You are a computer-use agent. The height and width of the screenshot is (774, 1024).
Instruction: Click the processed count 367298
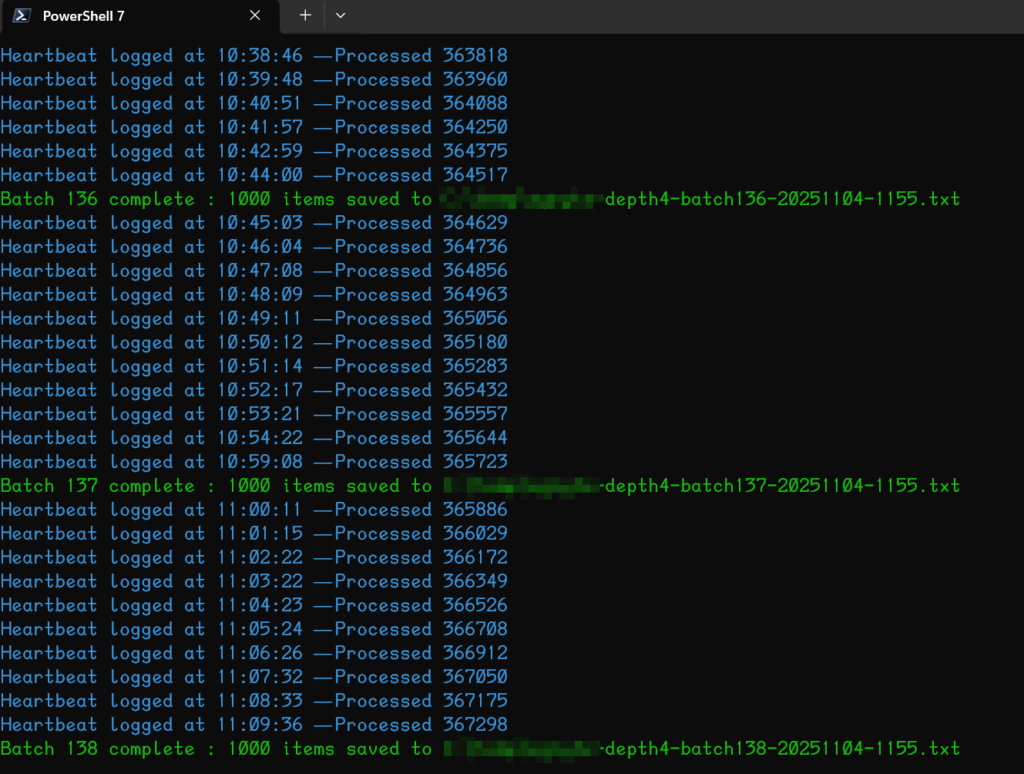point(475,725)
